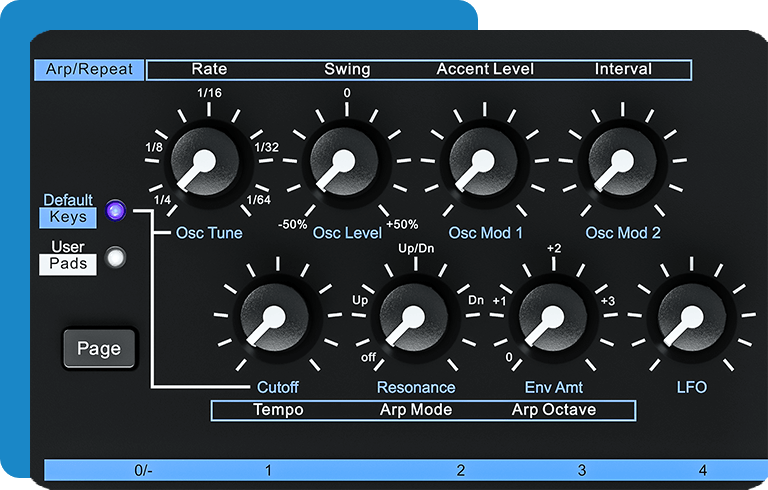This screenshot has height=490, width=768.
Task: Click the +2 octave marking
Action: [554, 248]
